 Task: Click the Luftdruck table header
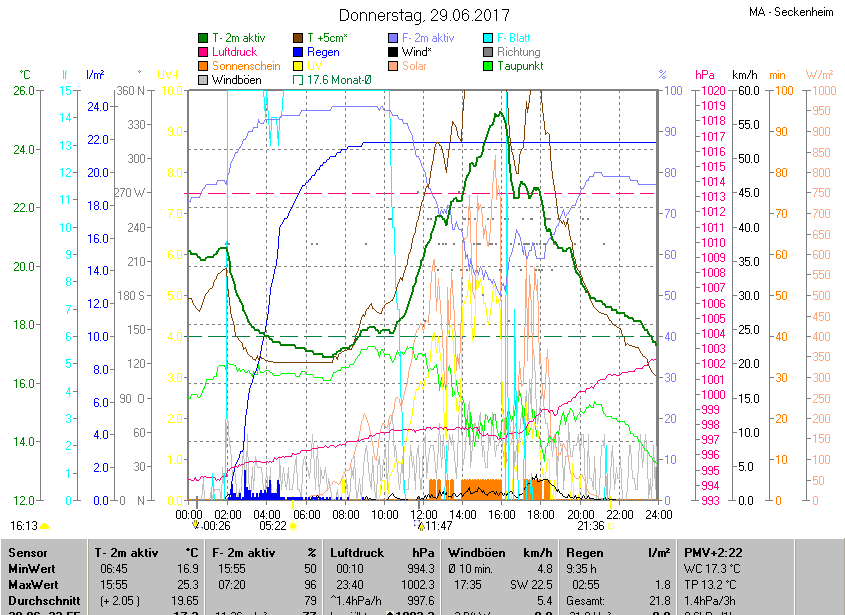357,552
